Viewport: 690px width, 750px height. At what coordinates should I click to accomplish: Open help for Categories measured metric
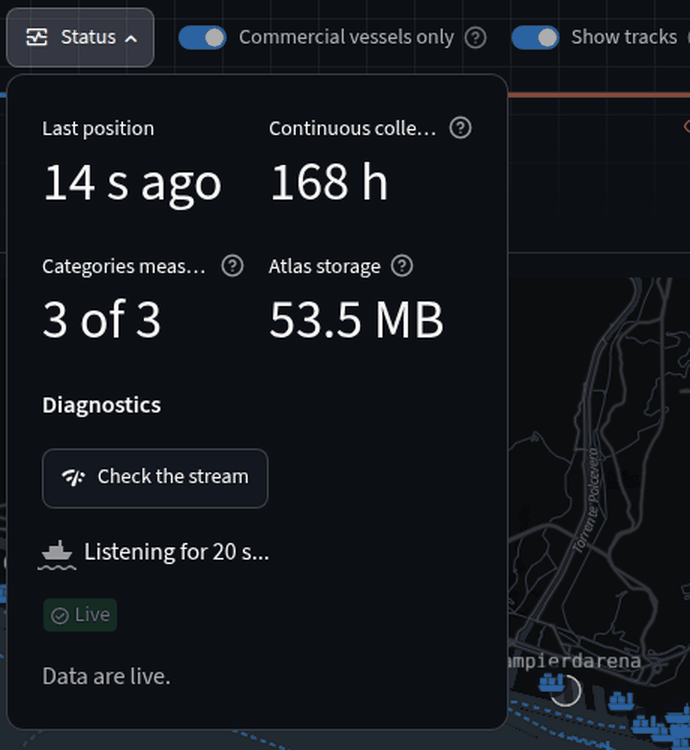coord(232,266)
